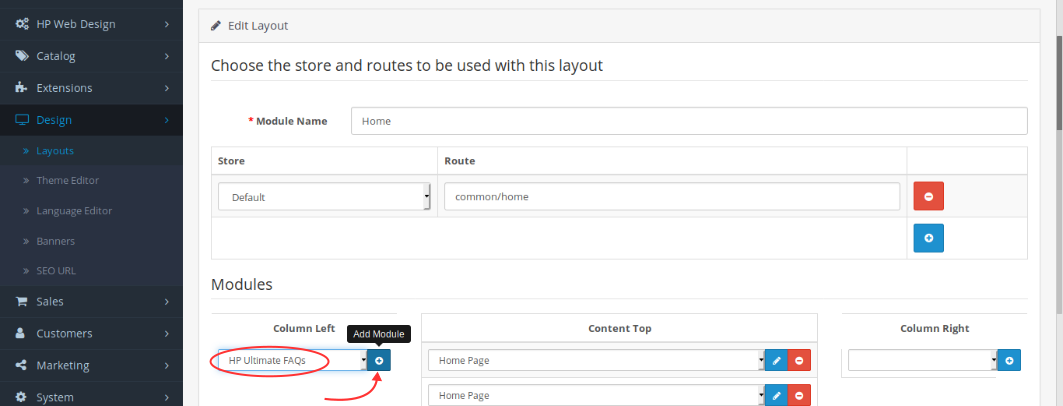Open the Sales sidebar menu

click(x=91, y=301)
